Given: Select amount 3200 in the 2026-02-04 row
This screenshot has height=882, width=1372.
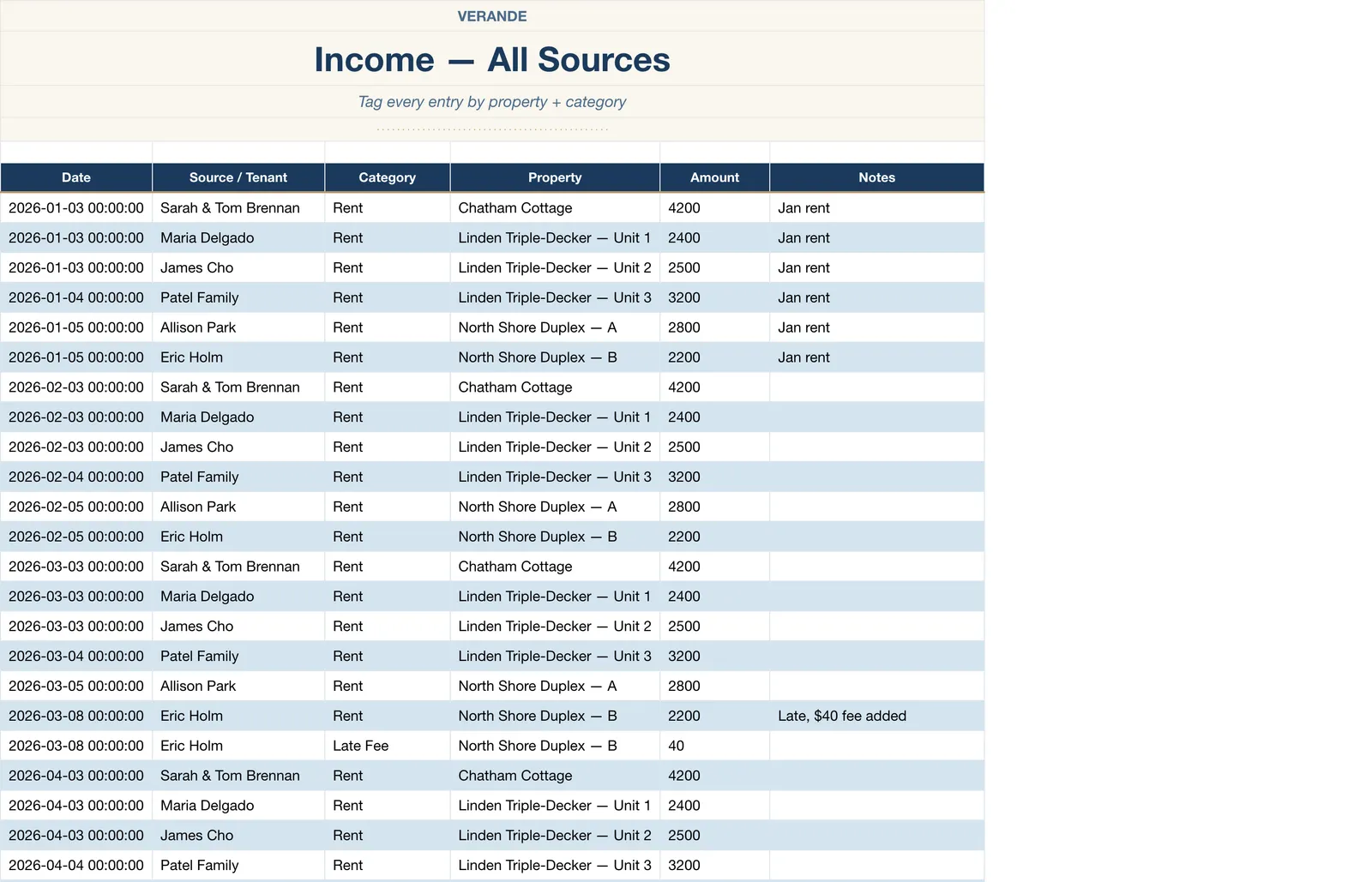Looking at the screenshot, I should (714, 477).
